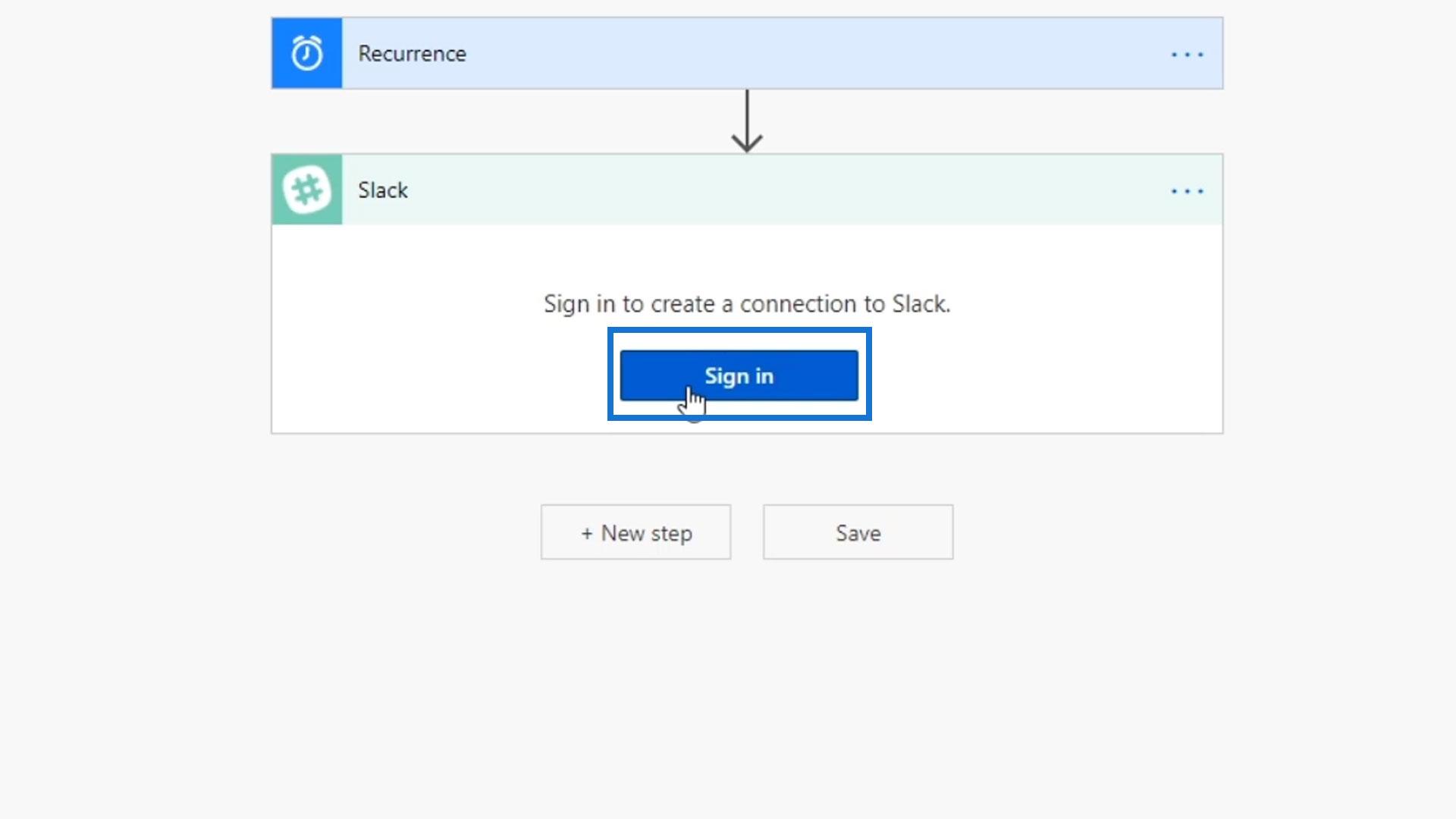Open the Slack step ellipsis menu
This screenshot has width=1456, height=819.
pos(1187,191)
